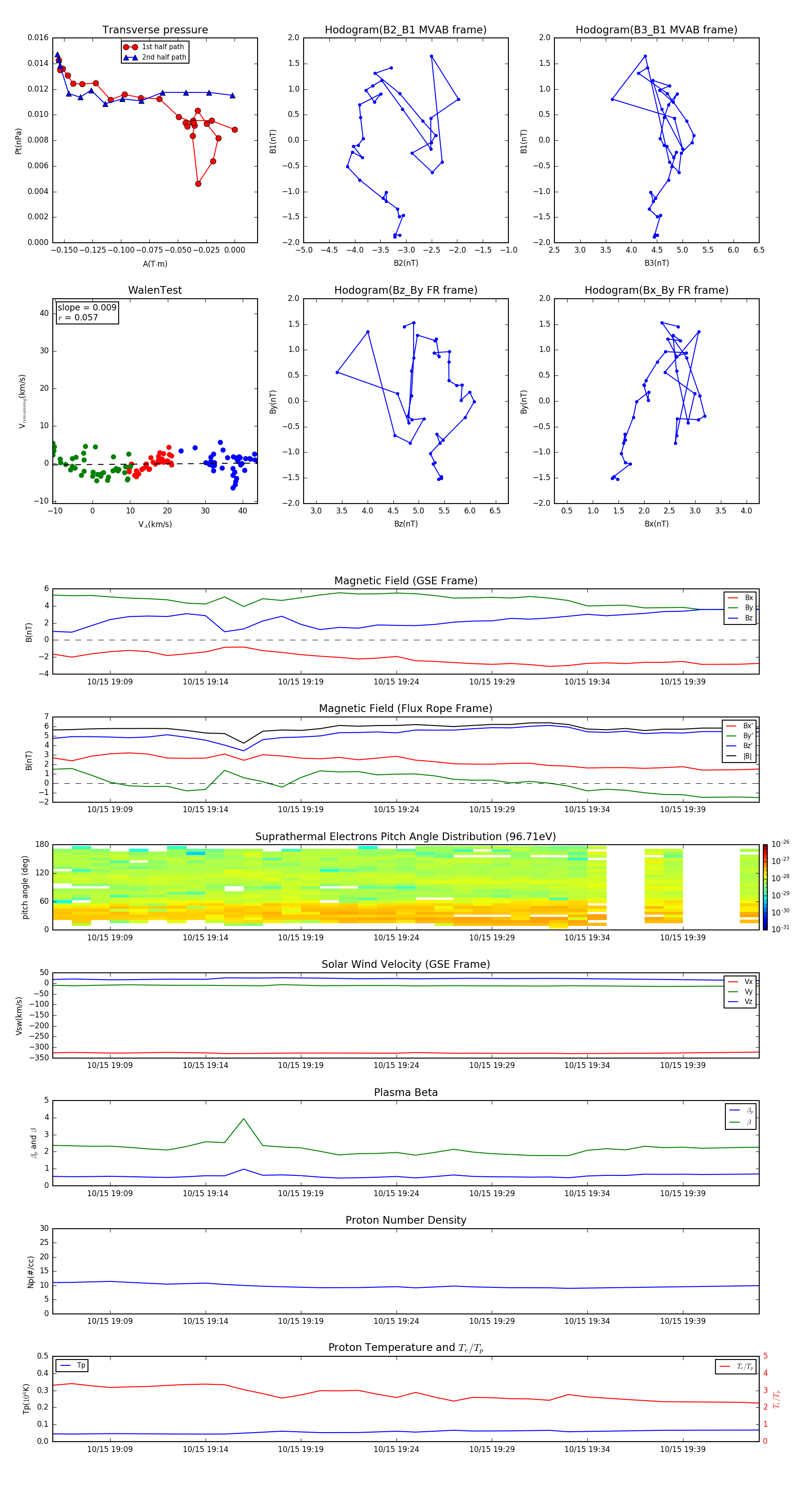Viewport: 812px width, 1489px height.
Task: Click the 'r = 0.057' annotation
Action: 78,317
